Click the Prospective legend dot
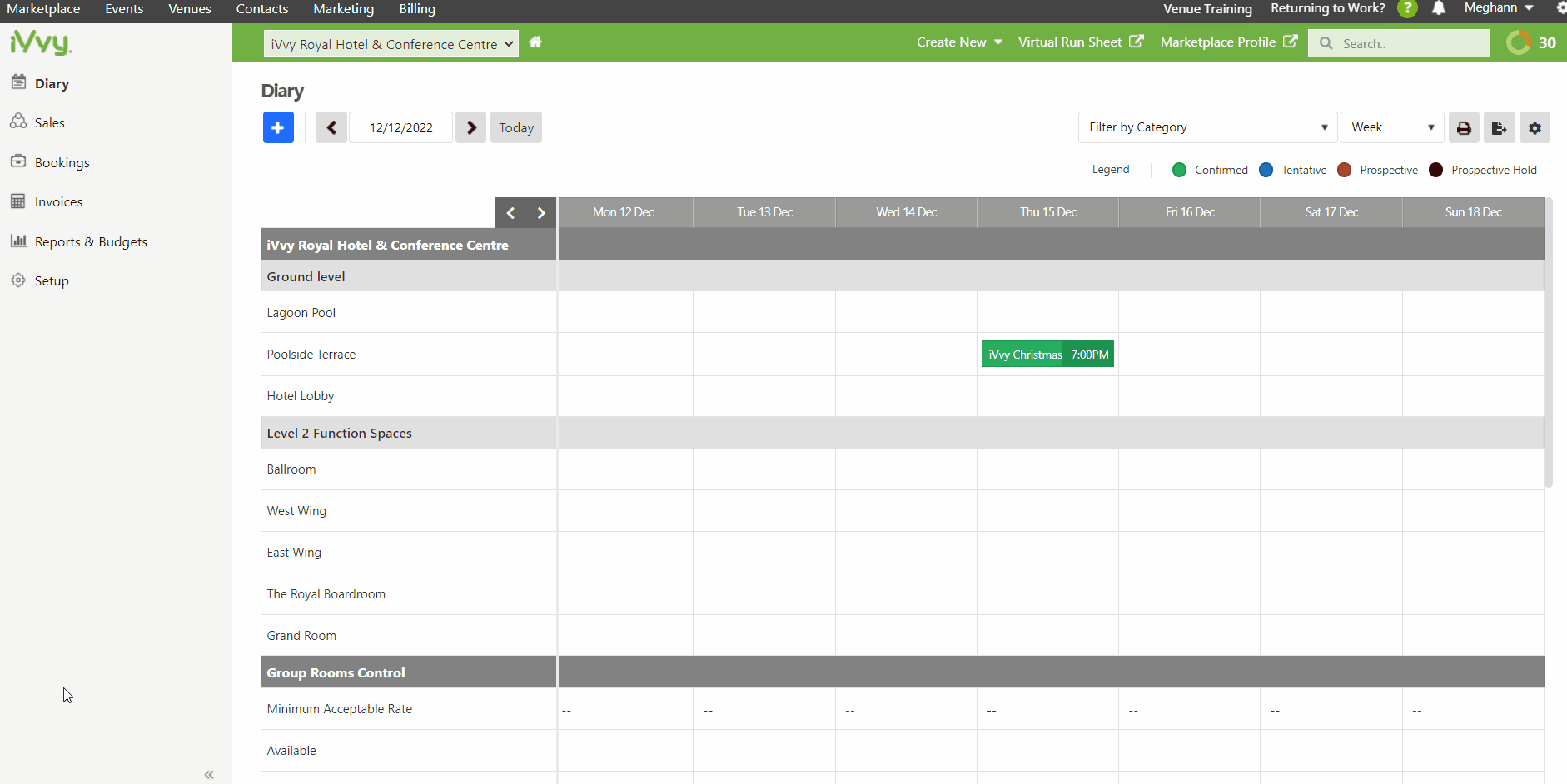Viewport: 1567px width, 784px height. tap(1345, 170)
